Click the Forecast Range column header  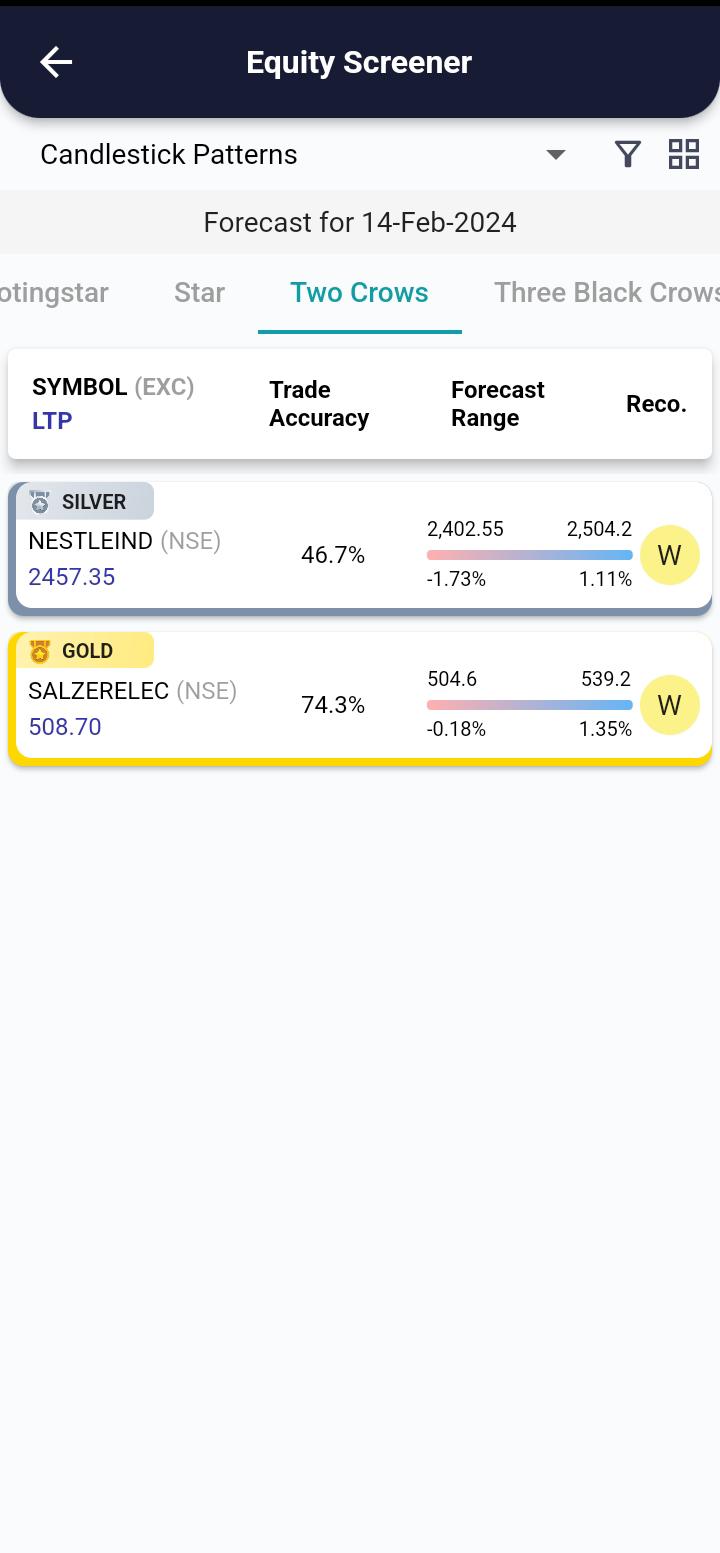(x=497, y=404)
